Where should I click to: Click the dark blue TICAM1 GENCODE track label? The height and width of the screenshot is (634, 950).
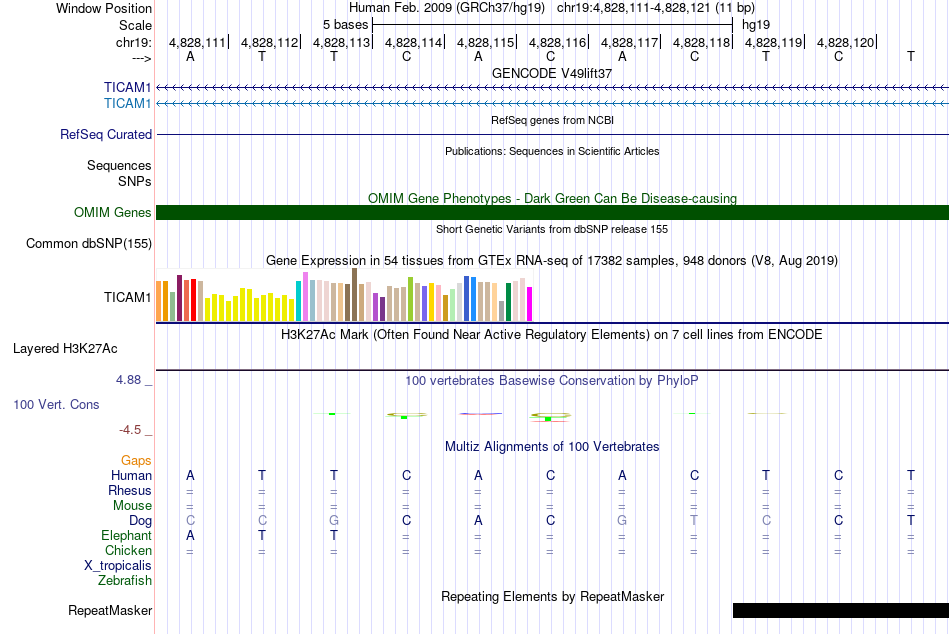(127, 88)
